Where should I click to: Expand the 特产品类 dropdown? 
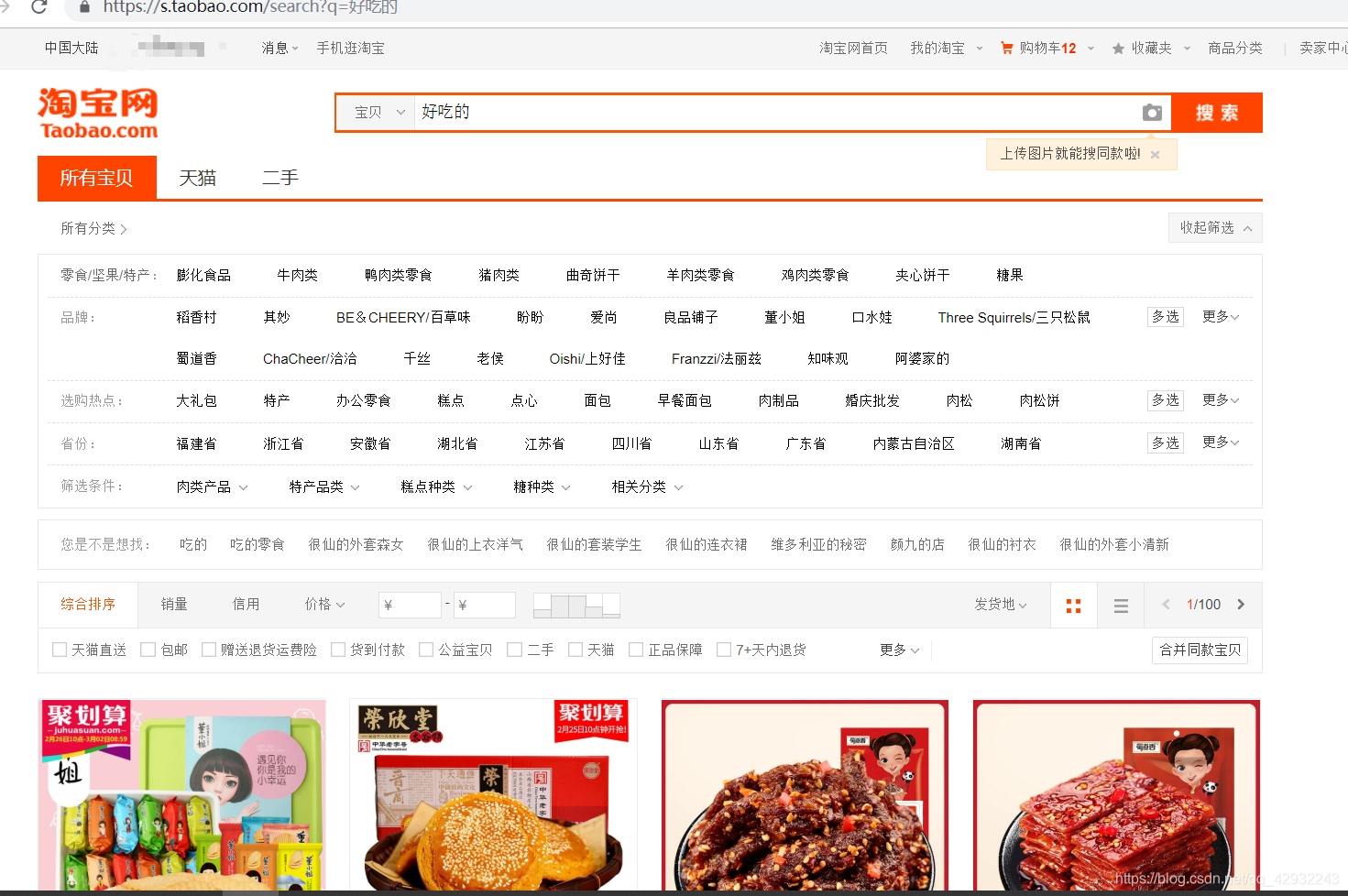[324, 486]
